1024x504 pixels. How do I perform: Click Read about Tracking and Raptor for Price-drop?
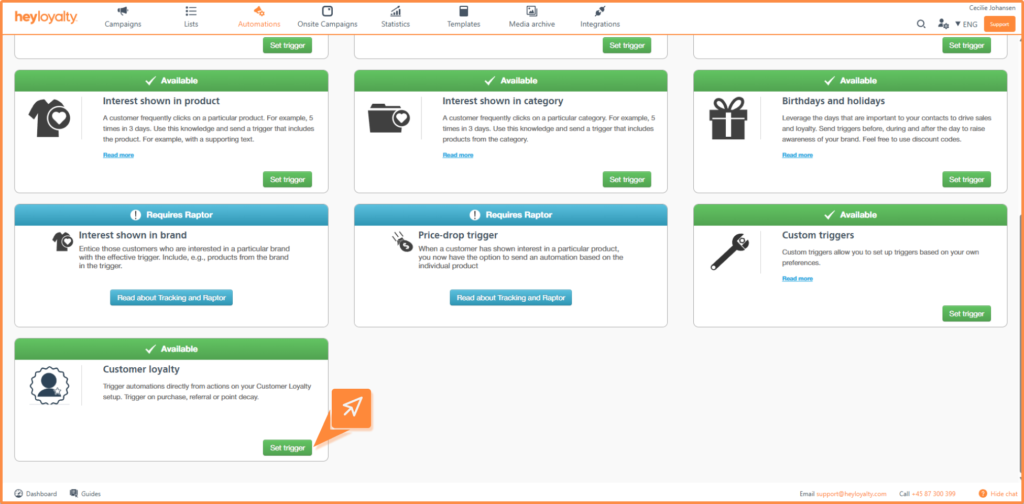[x=511, y=298]
